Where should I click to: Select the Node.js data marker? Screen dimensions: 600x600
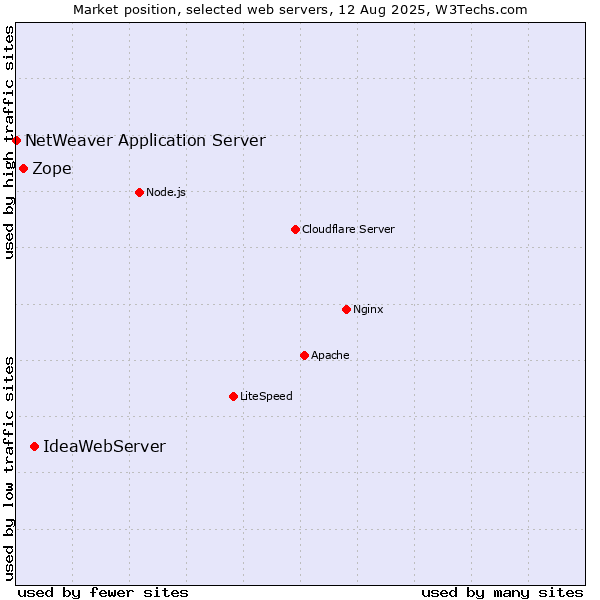(x=140, y=192)
